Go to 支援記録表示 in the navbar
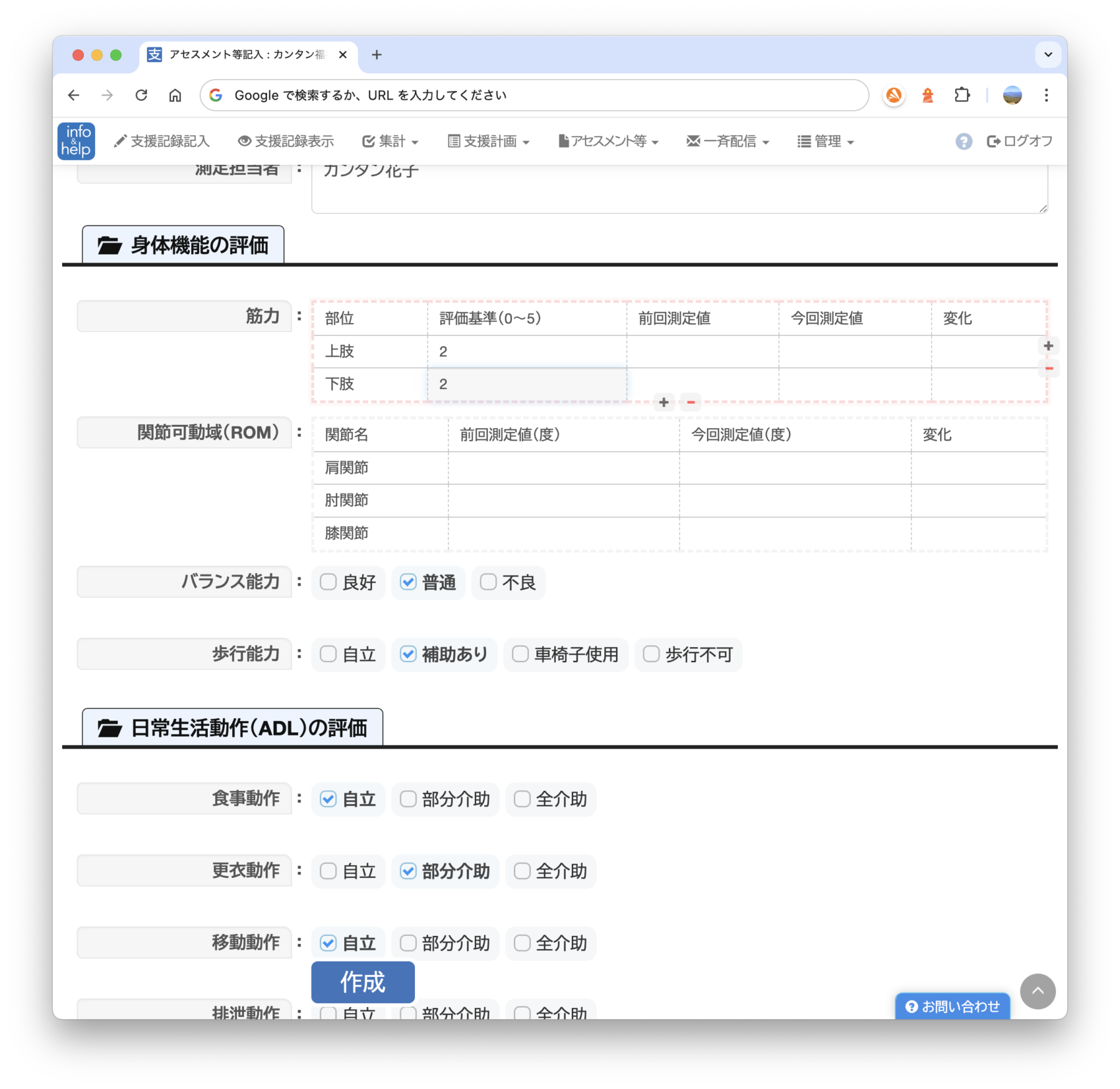The image size is (1120, 1089). pos(286,142)
